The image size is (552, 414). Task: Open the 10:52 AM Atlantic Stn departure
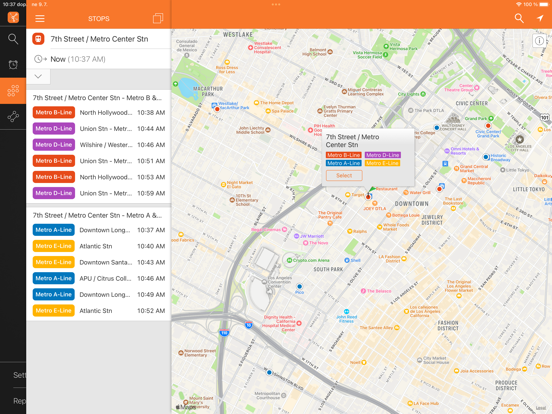click(x=99, y=311)
